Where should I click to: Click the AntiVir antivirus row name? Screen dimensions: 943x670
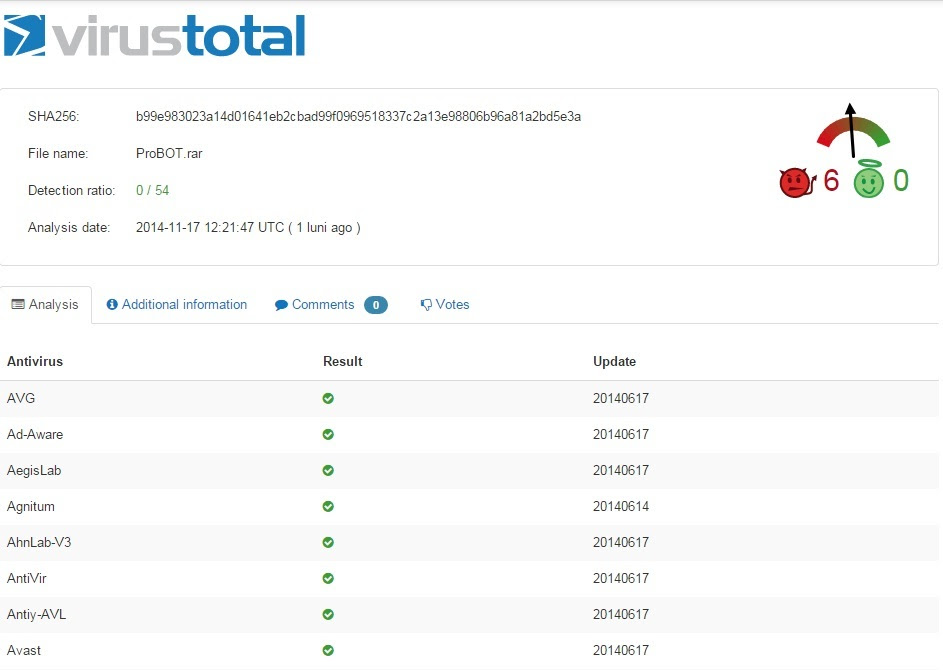tap(26, 579)
